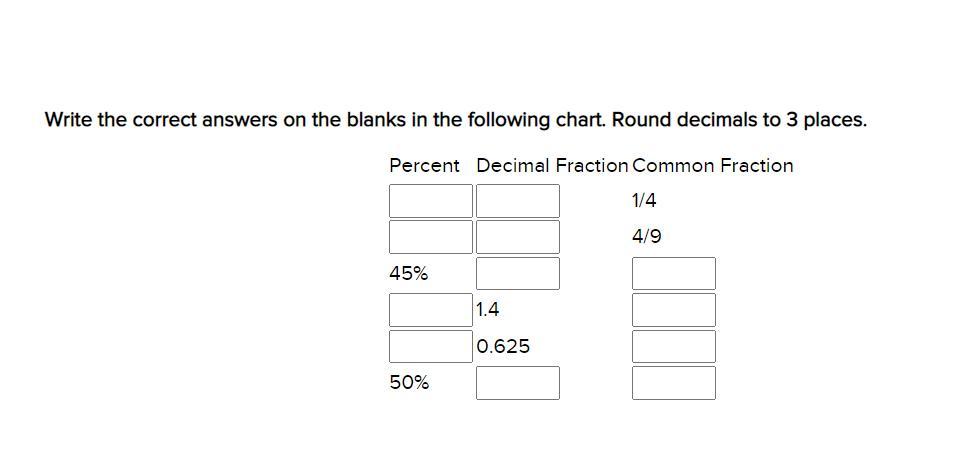Click the 50% percent value

409,383
